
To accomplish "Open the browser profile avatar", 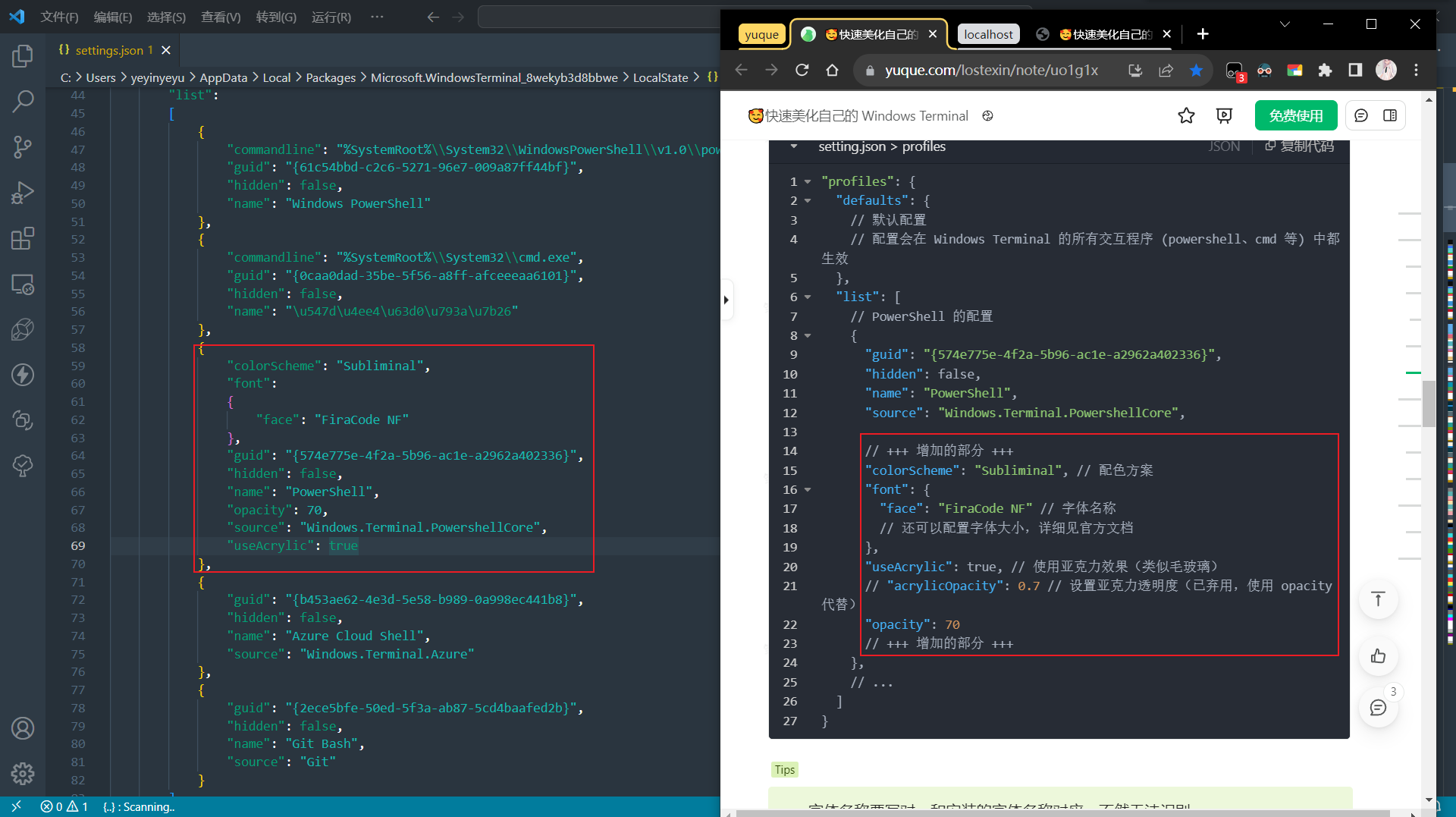I will (x=1386, y=70).
